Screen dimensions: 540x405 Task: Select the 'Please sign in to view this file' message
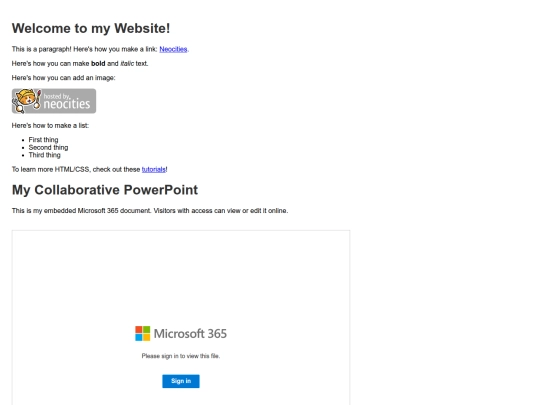(x=181, y=356)
